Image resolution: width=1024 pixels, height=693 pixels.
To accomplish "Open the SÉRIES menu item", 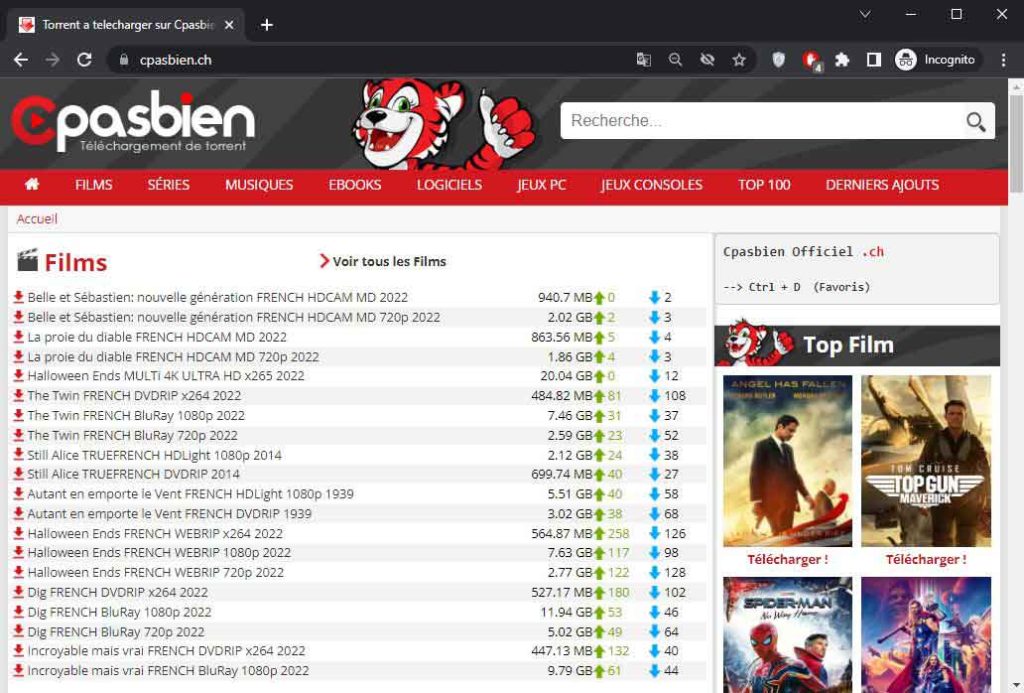I will (168, 185).
